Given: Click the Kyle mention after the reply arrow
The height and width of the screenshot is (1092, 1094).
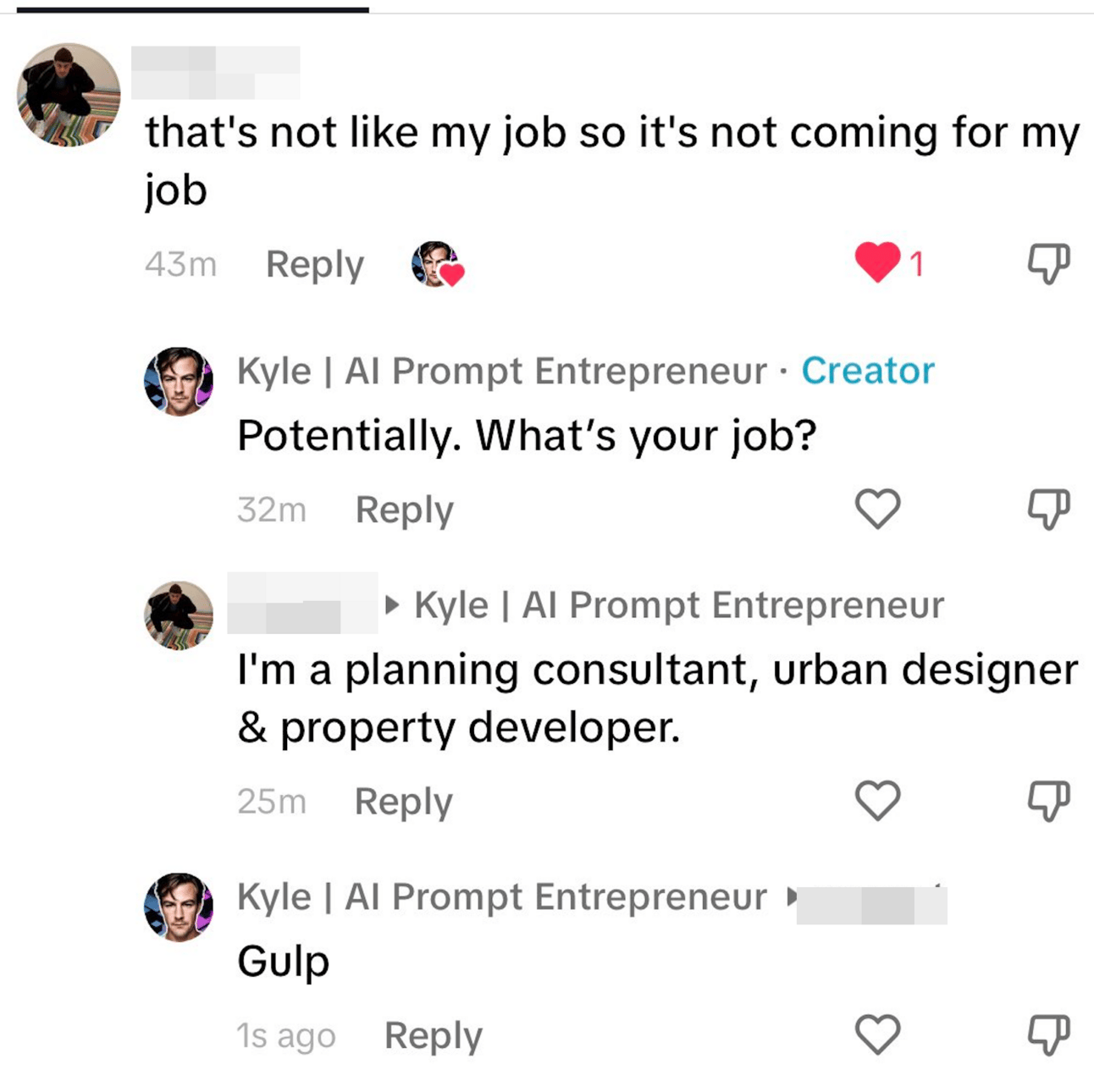Looking at the screenshot, I should click(678, 605).
